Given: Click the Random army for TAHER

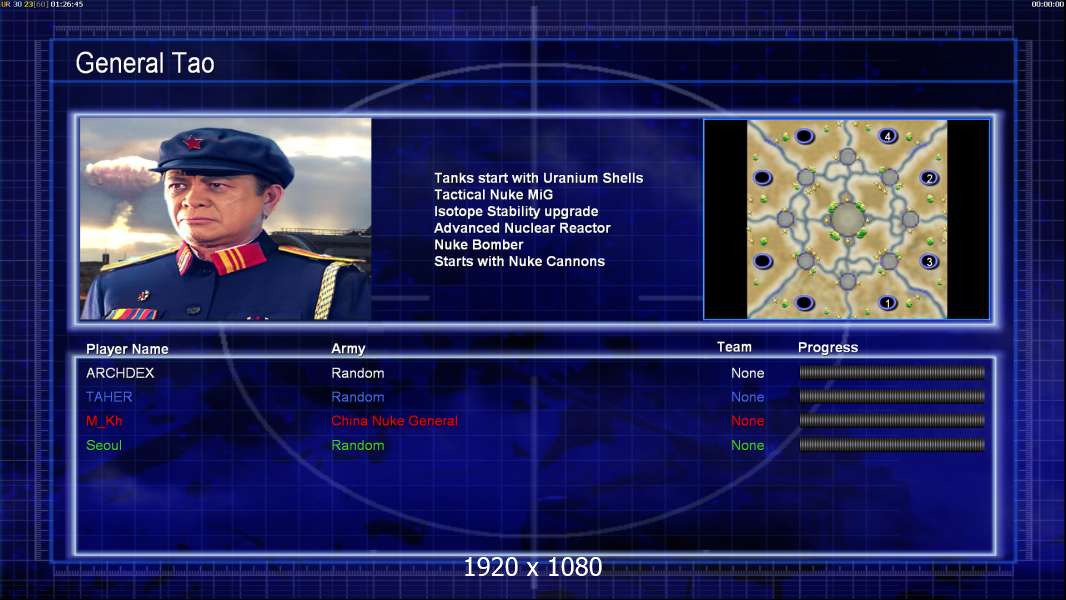Looking at the screenshot, I should click(358, 397).
